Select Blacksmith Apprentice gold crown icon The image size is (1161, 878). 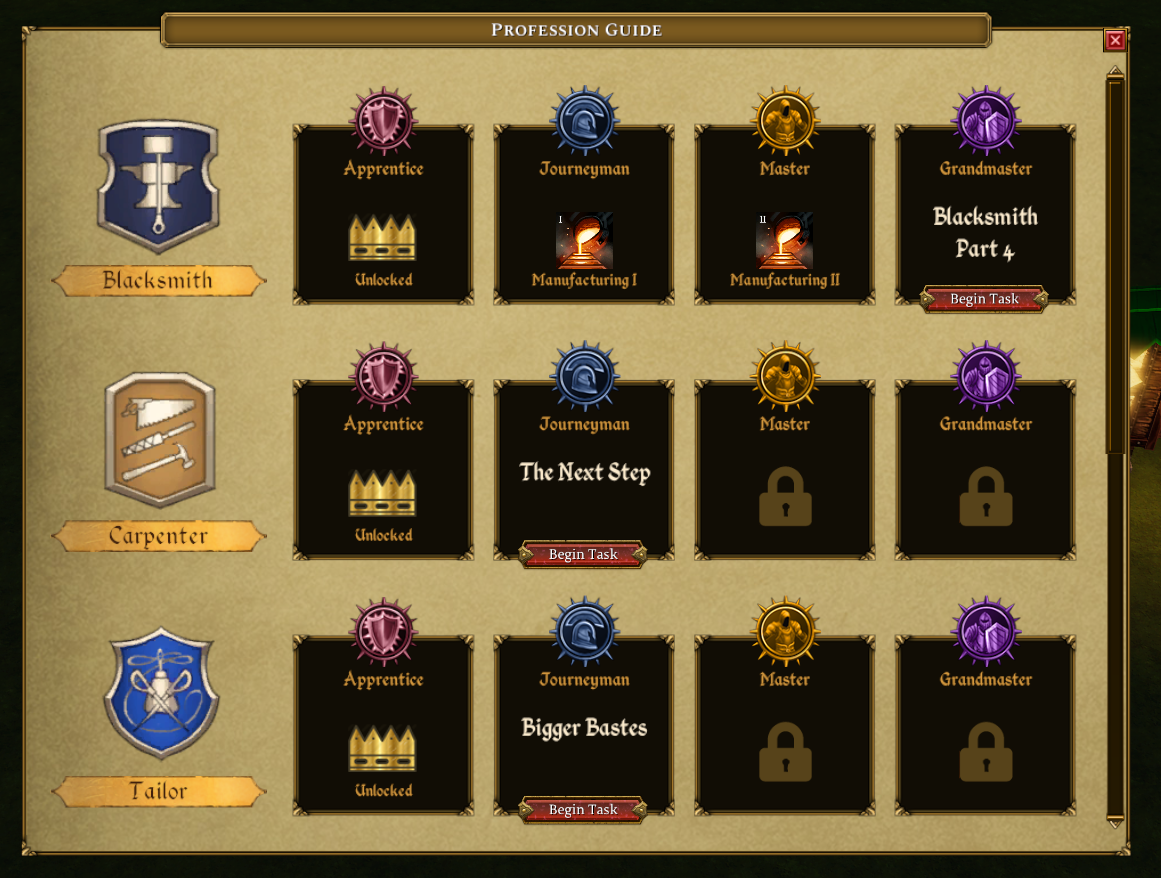(x=382, y=238)
